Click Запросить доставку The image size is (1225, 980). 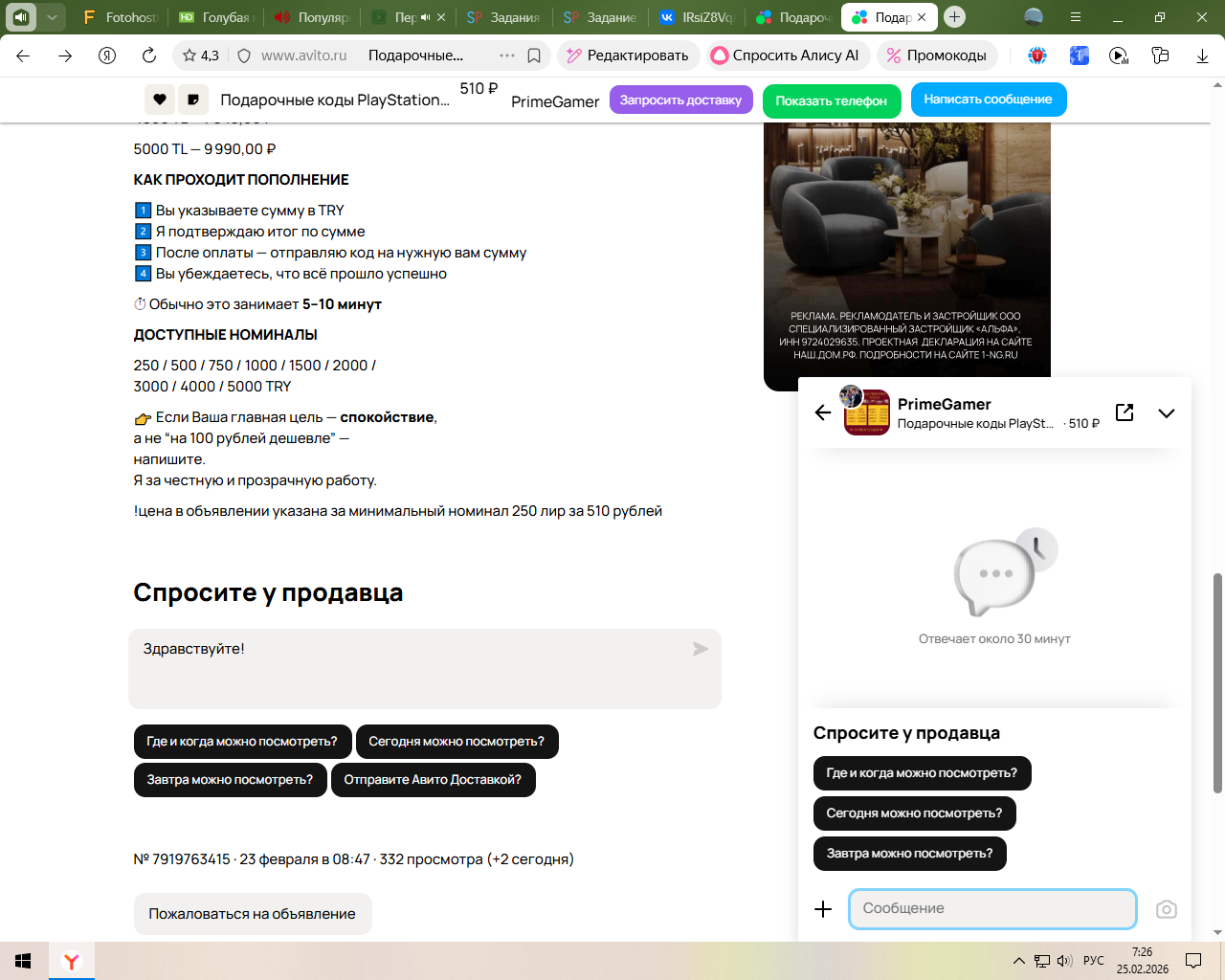click(681, 100)
